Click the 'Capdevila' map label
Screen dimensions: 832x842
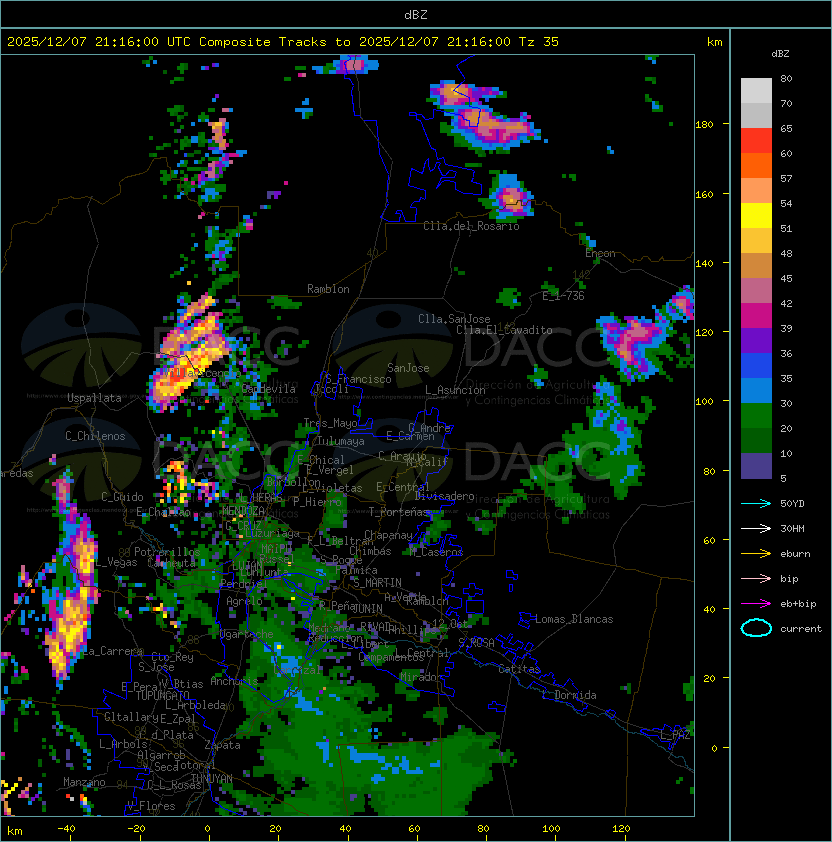tap(268, 389)
